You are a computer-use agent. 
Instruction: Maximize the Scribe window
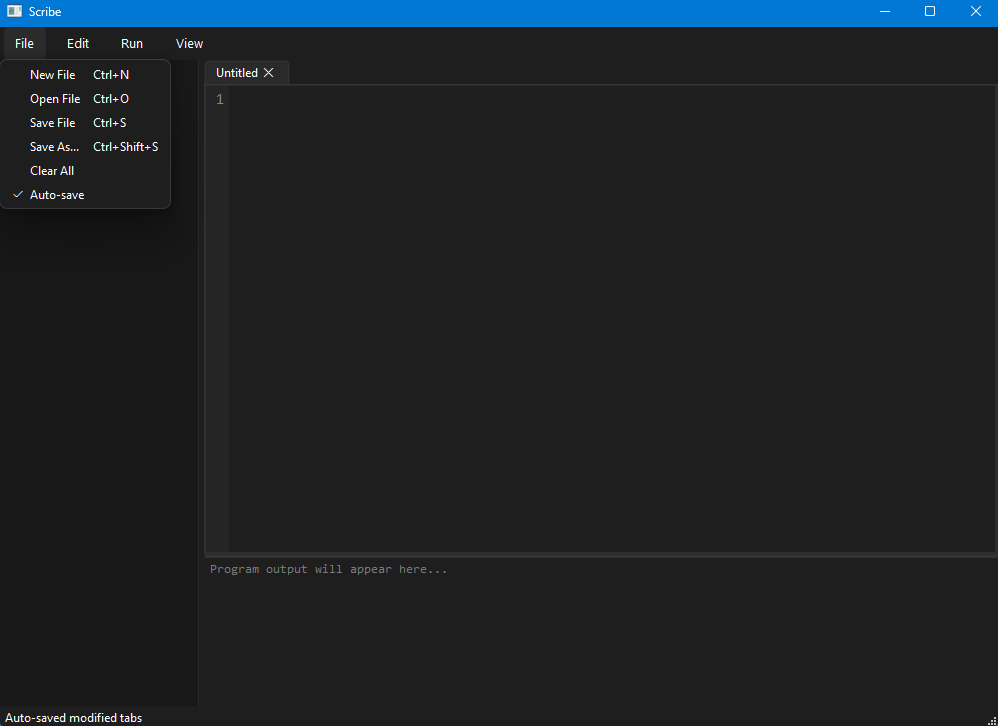(930, 11)
